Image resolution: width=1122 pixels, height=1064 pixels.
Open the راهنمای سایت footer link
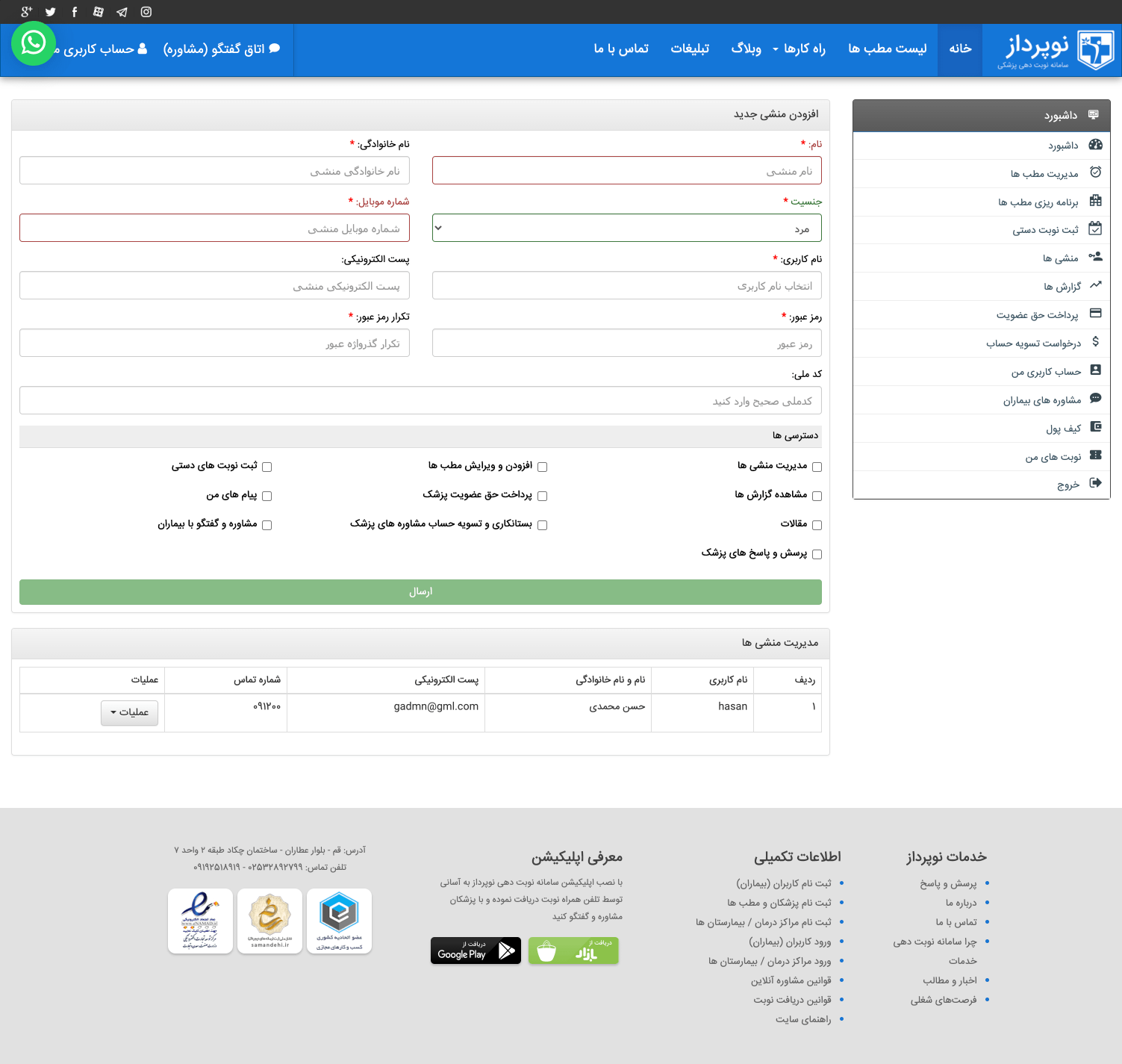802,1019
